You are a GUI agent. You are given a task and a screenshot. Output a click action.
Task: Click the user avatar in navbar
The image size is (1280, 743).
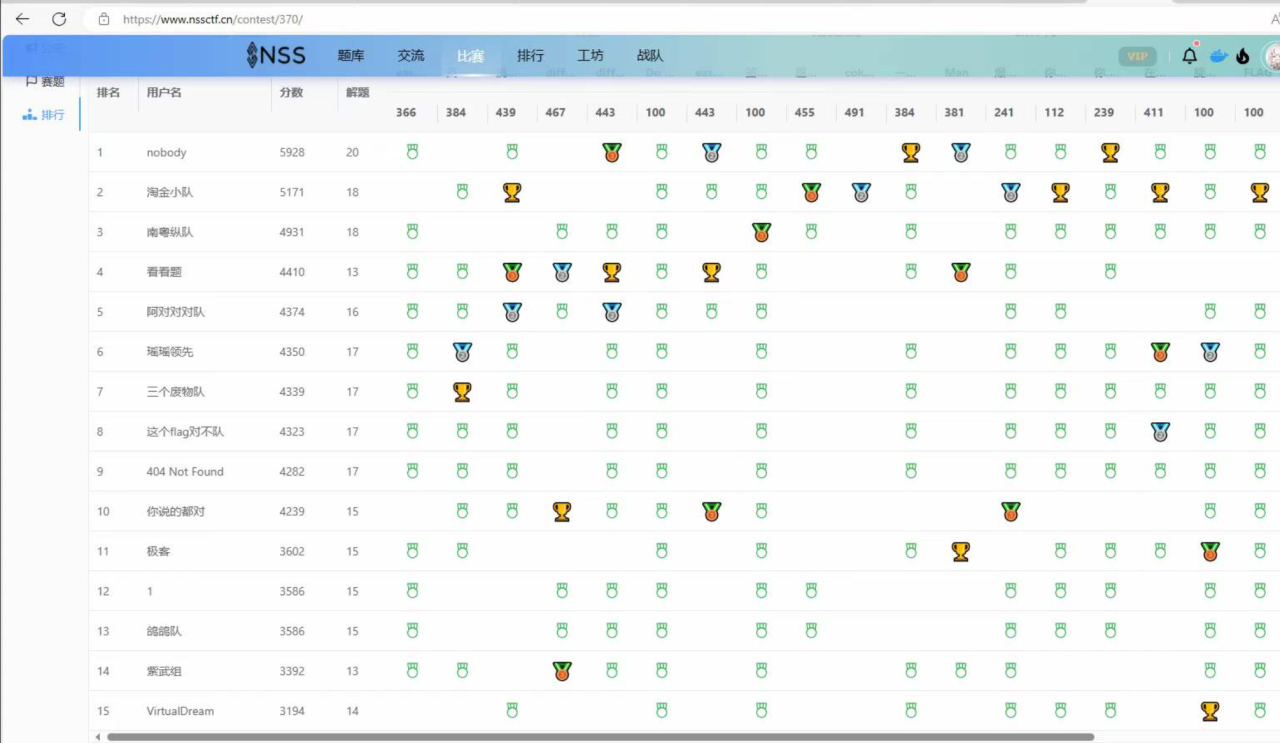click(x=1272, y=57)
